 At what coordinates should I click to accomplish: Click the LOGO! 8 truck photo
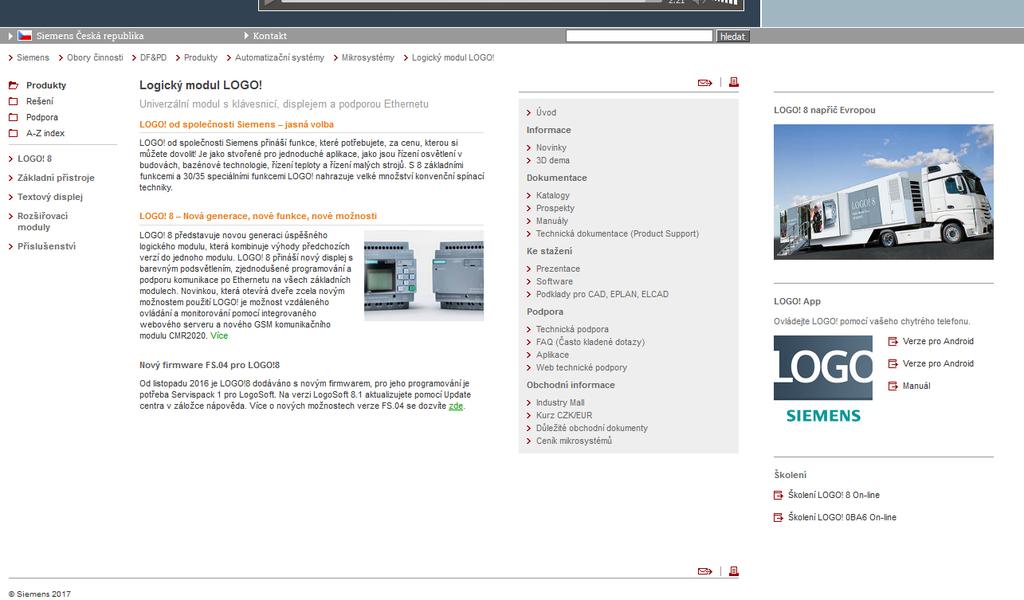(x=884, y=192)
